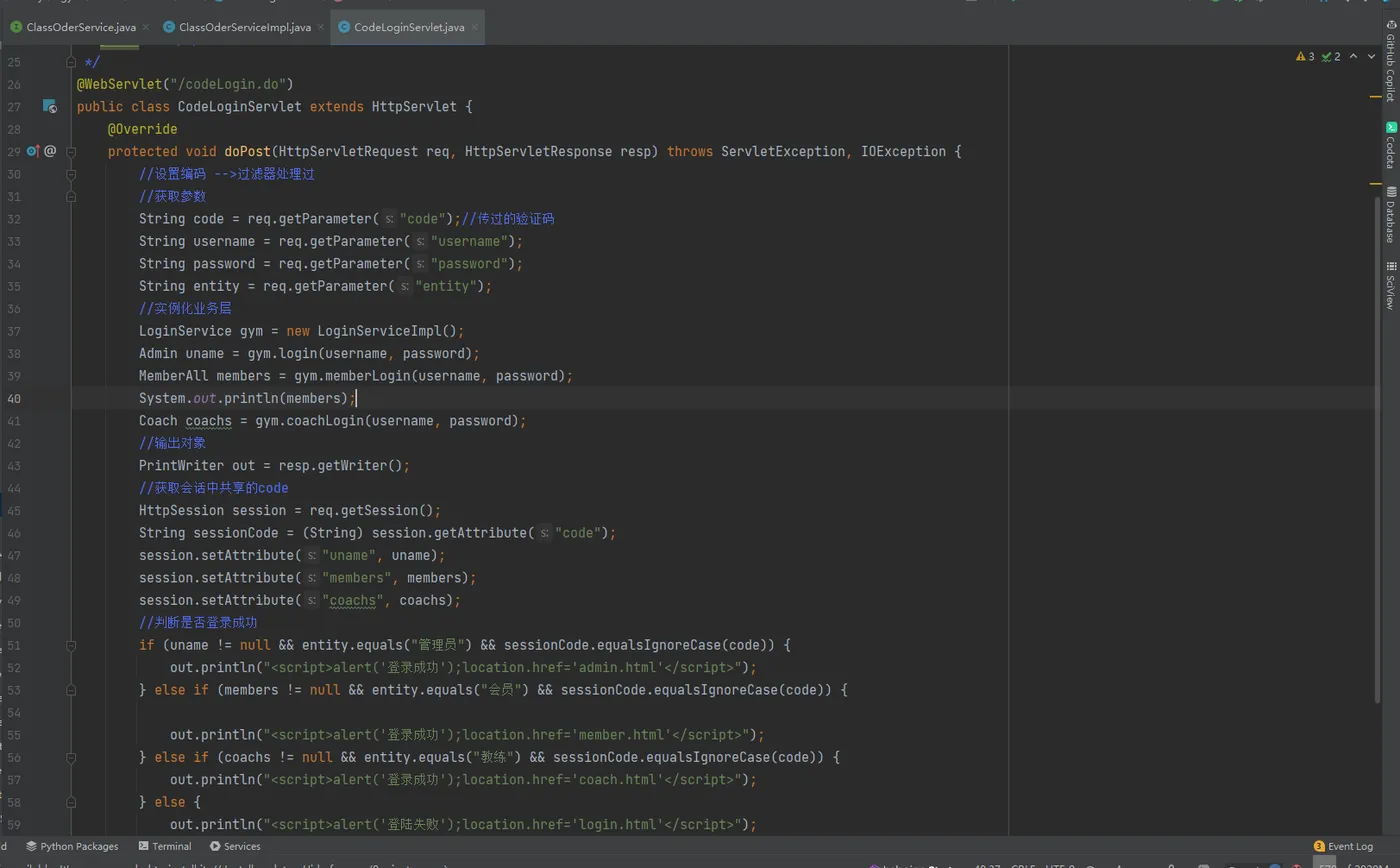1400x868 pixels.
Task: Close the ClassOderServiceImpl.java tab
Action: pos(320,27)
